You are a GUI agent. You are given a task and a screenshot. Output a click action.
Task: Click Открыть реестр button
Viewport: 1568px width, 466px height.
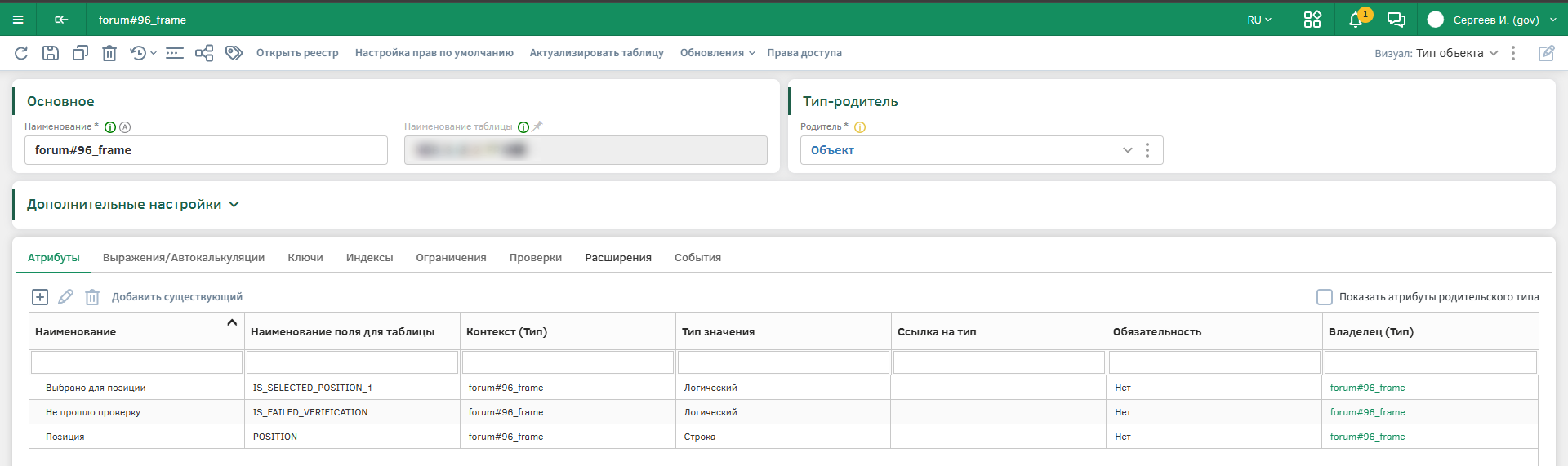[297, 53]
